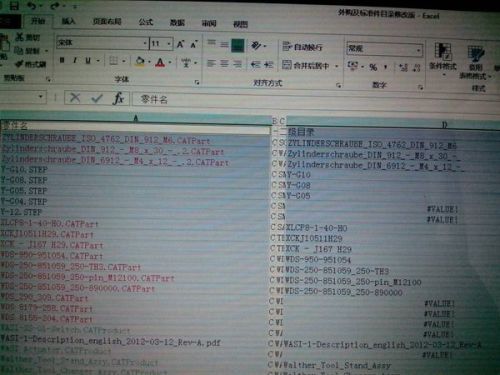Screen dimensions: 500x375
Task: Rotate text with orientation icon
Action: [256, 45]
